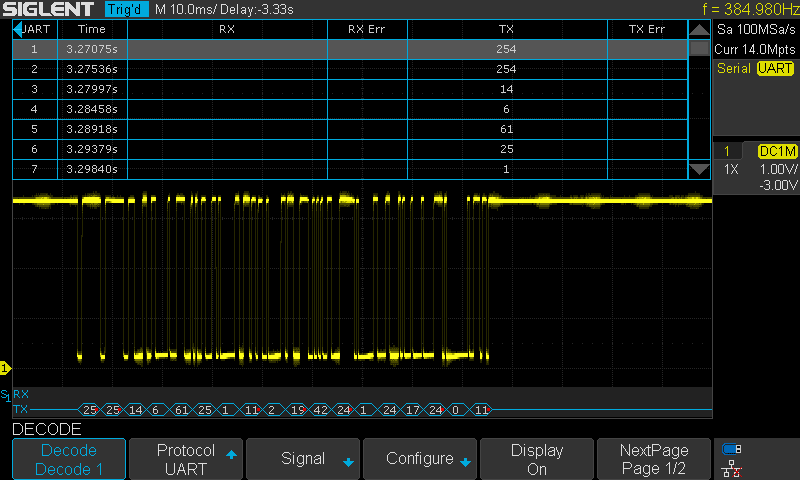
Task: Select the Decode 1 softkey
Action: [x=69, y=459]
